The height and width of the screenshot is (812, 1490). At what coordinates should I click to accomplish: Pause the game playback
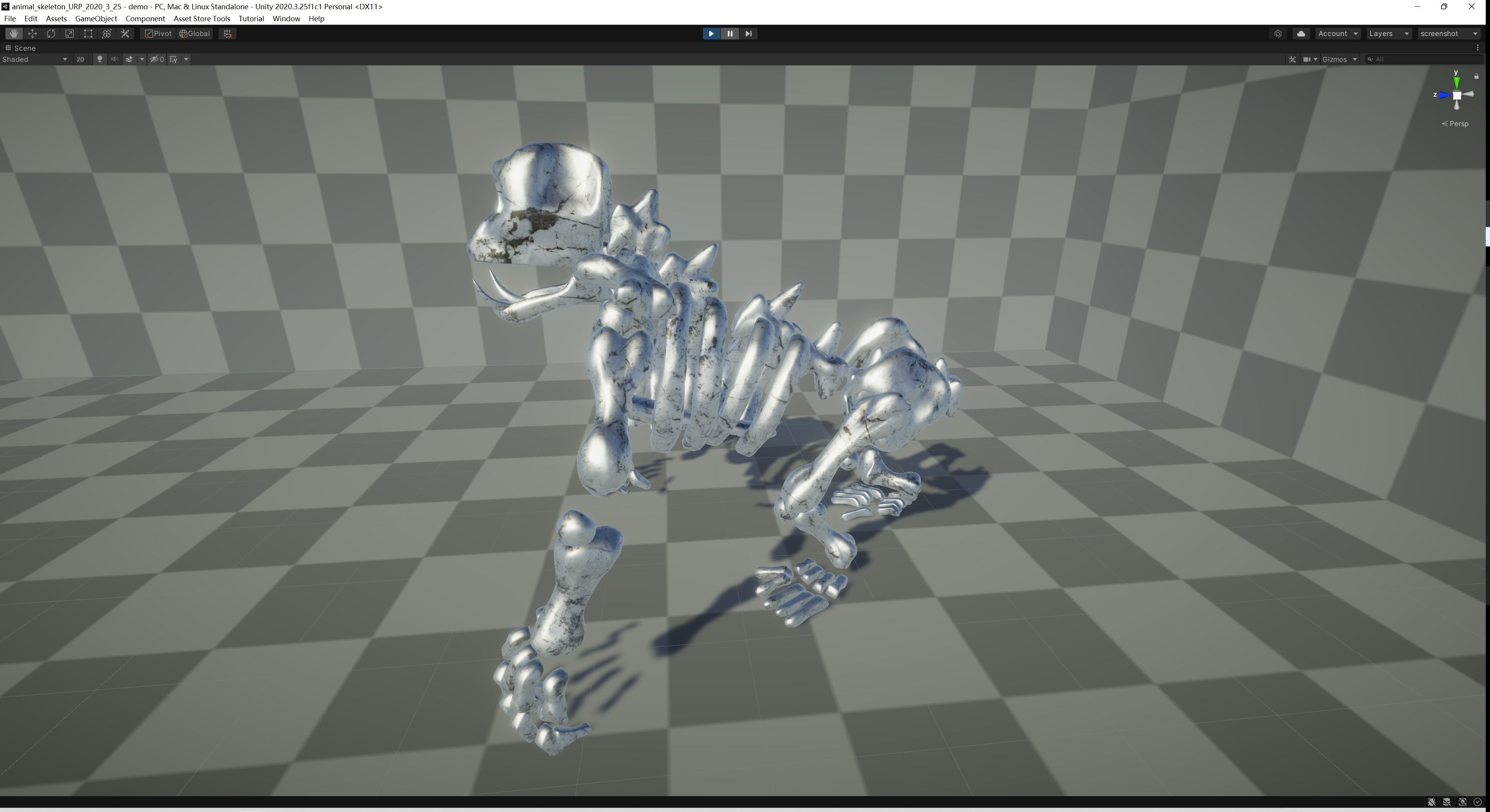click(x=729, y=34)
